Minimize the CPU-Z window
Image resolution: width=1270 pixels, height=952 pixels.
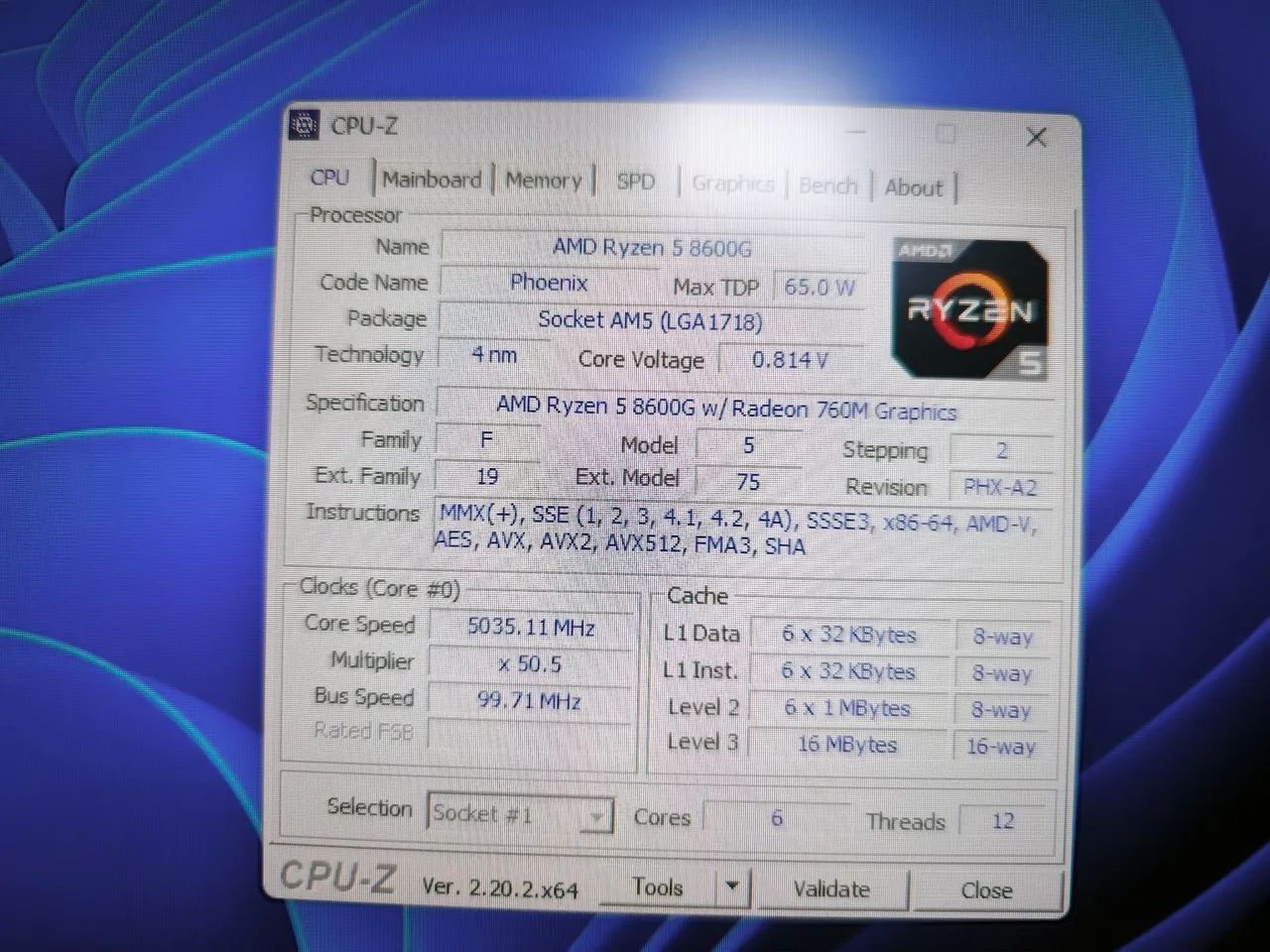(x=856, y=131)
